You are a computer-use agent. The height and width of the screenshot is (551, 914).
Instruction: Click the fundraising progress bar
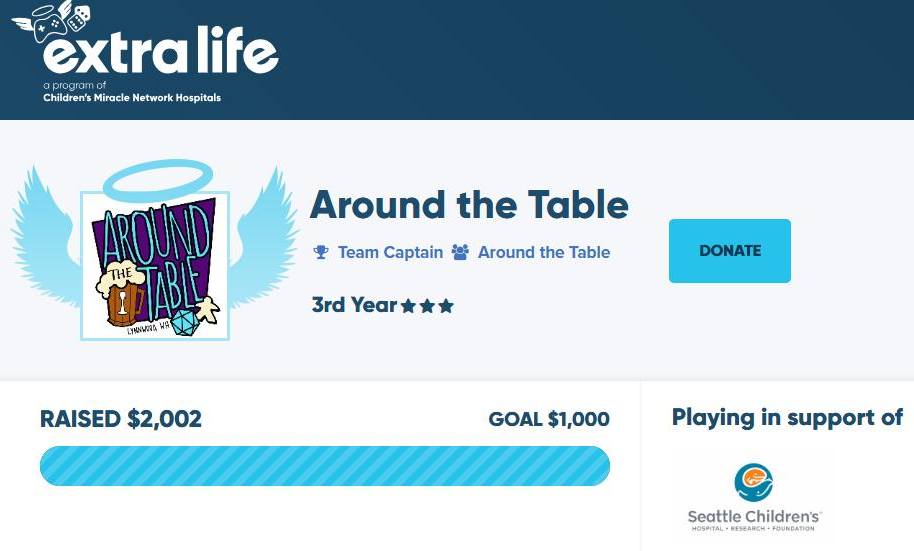pos(325,466)
